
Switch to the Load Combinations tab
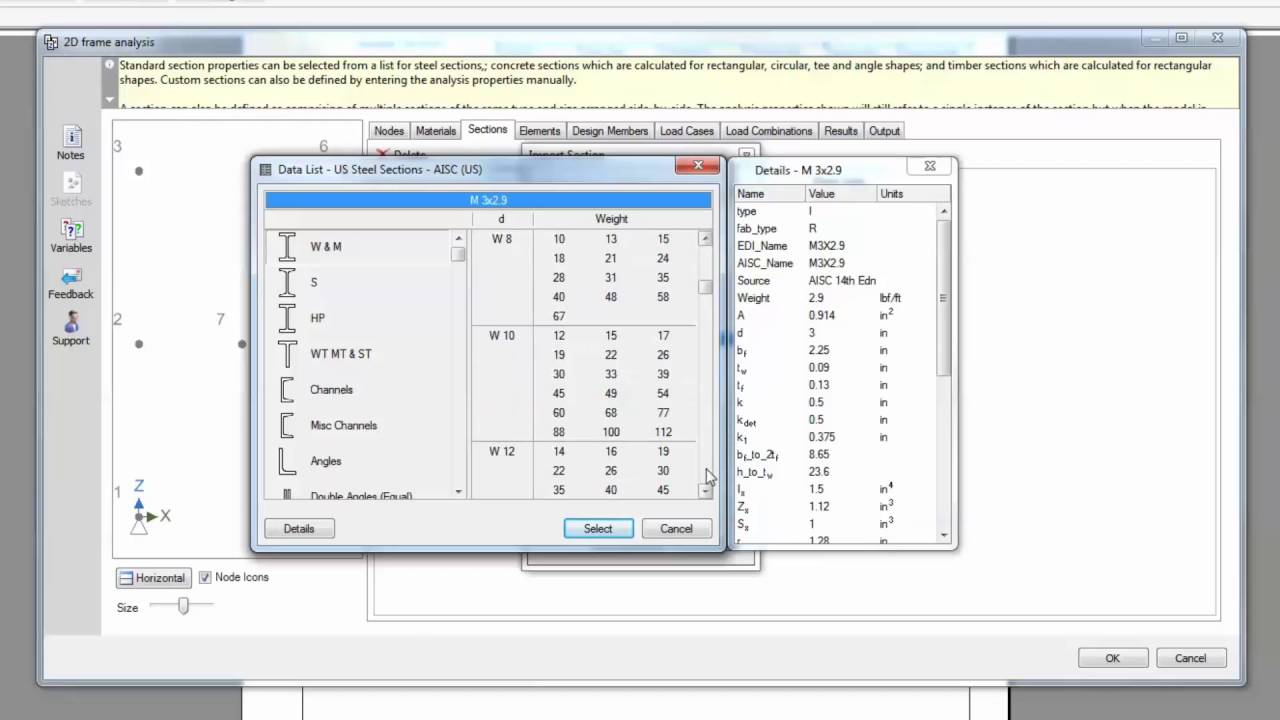769,131
